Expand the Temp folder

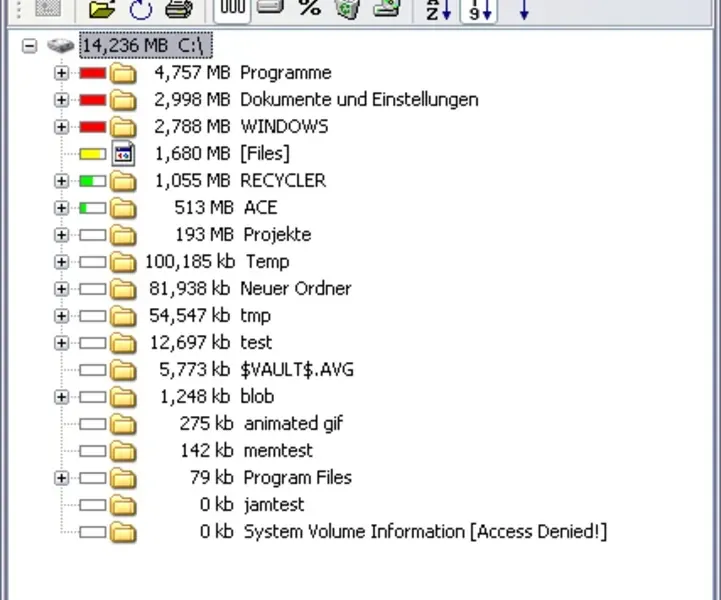coord(61,262)
